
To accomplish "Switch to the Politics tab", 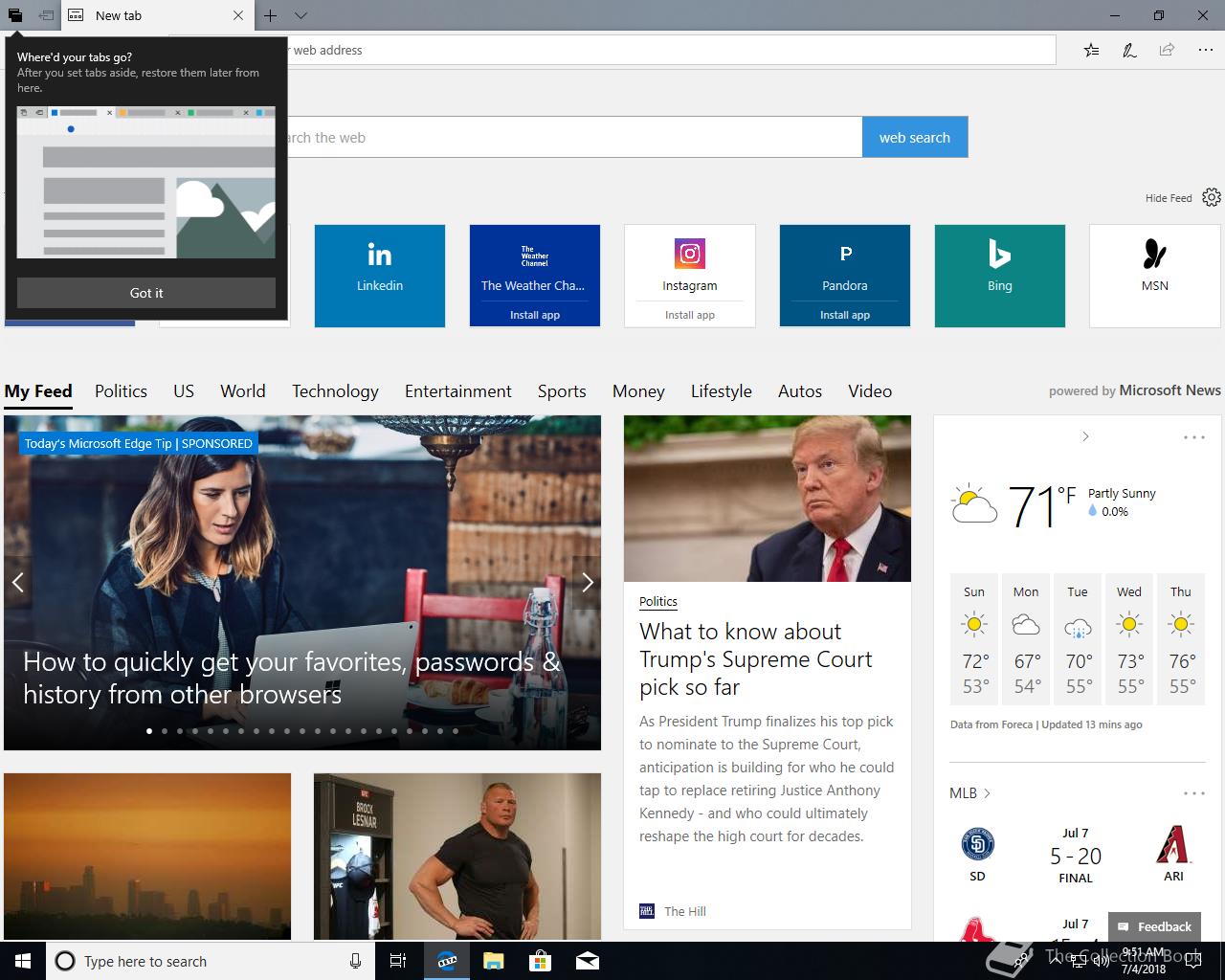I will [121, 391].
